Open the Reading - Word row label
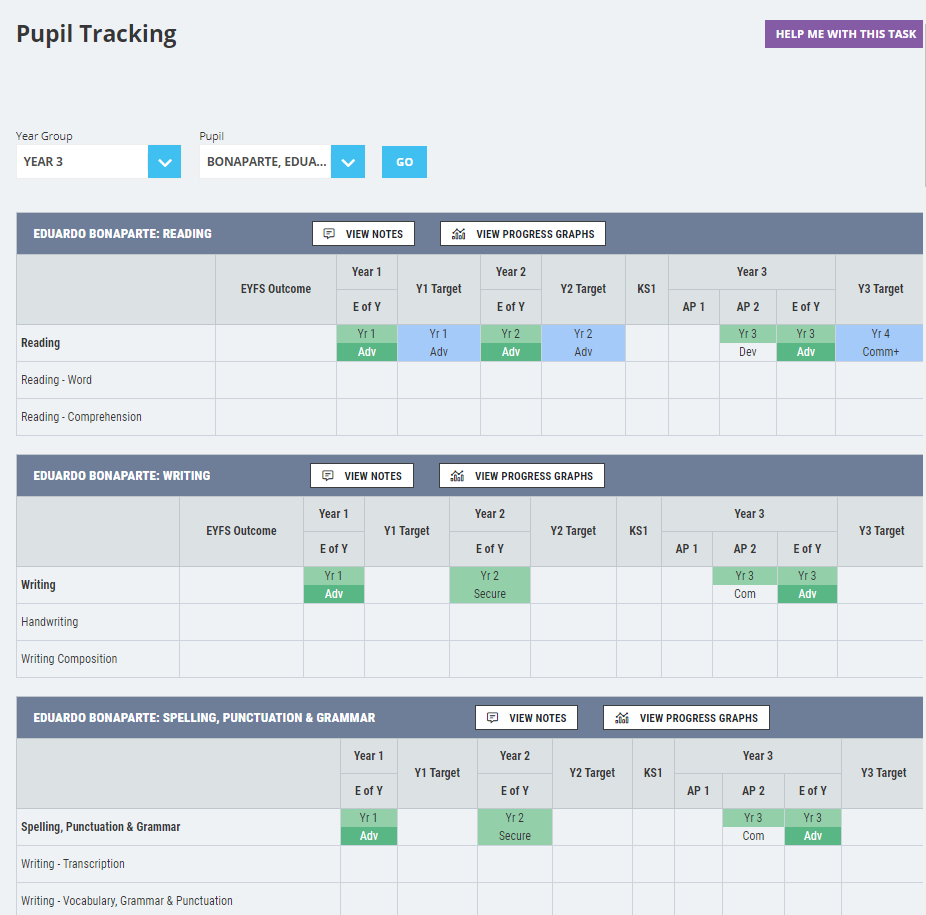926x915 pixels. (x=56, y=380)
